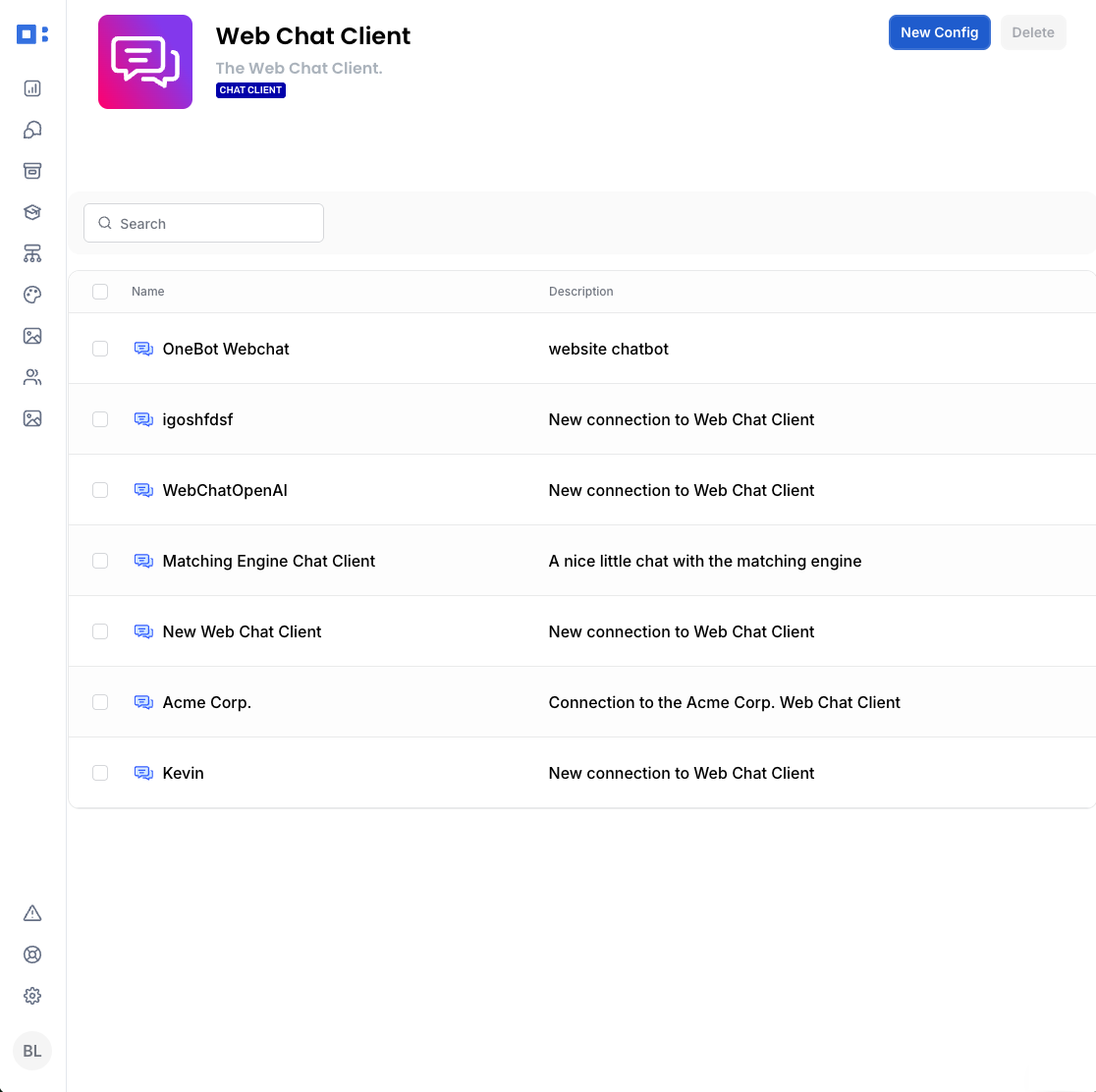
Task: Click the chat icon beside WebChatOpenAI
Action: point(143,490)
